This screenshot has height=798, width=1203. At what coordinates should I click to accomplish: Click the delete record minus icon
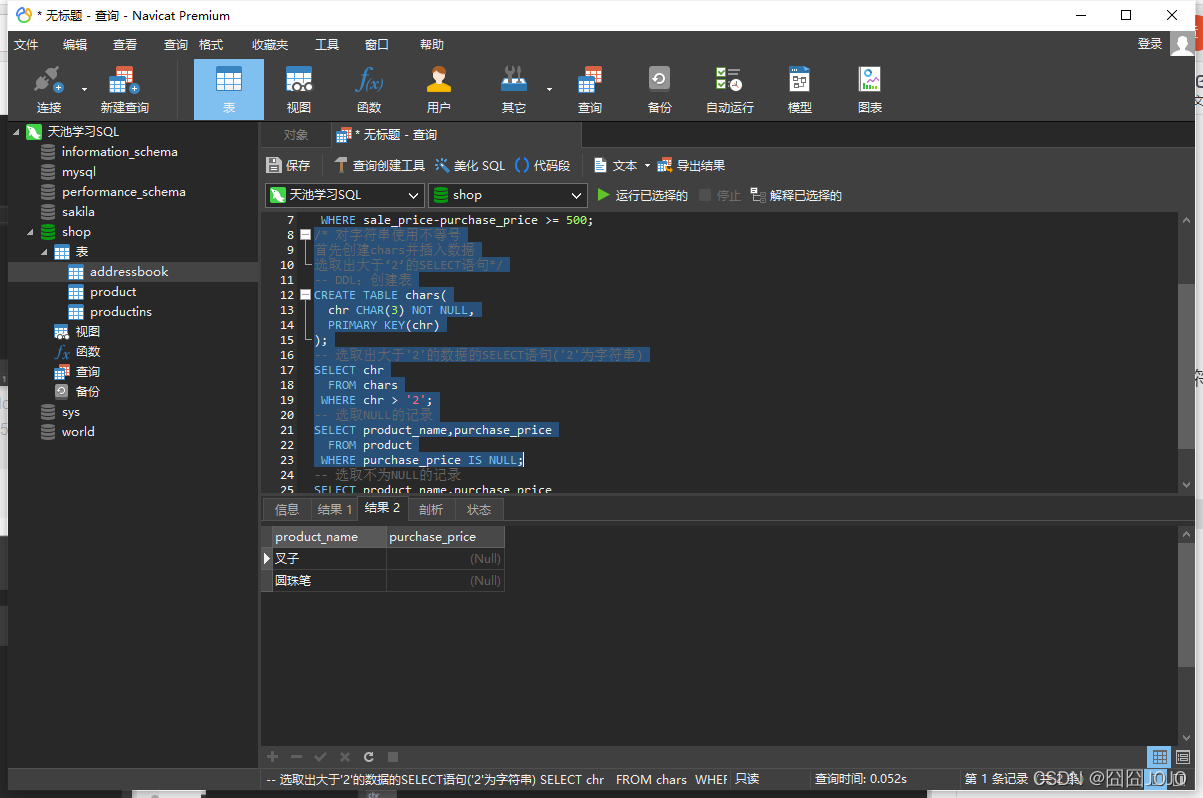(296, 757)
